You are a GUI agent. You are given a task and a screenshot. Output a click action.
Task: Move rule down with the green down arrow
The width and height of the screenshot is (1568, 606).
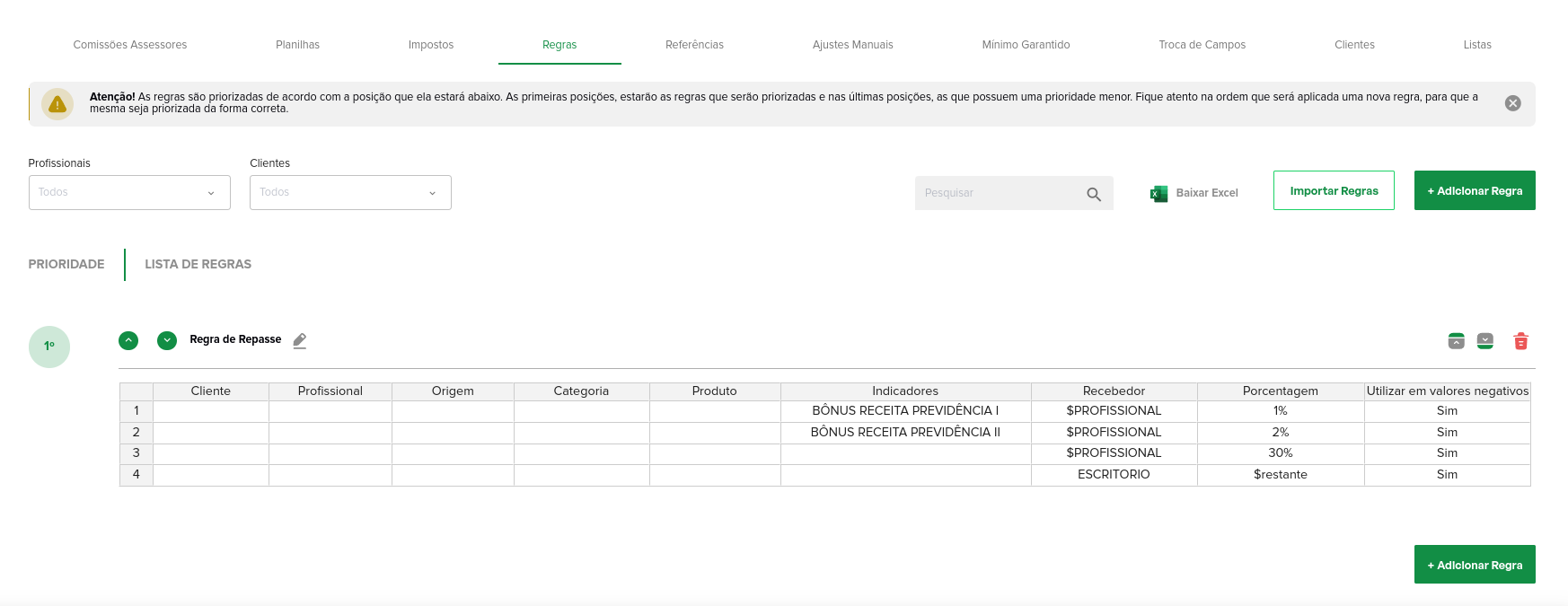pyautogui.click(x=167, y=340)
